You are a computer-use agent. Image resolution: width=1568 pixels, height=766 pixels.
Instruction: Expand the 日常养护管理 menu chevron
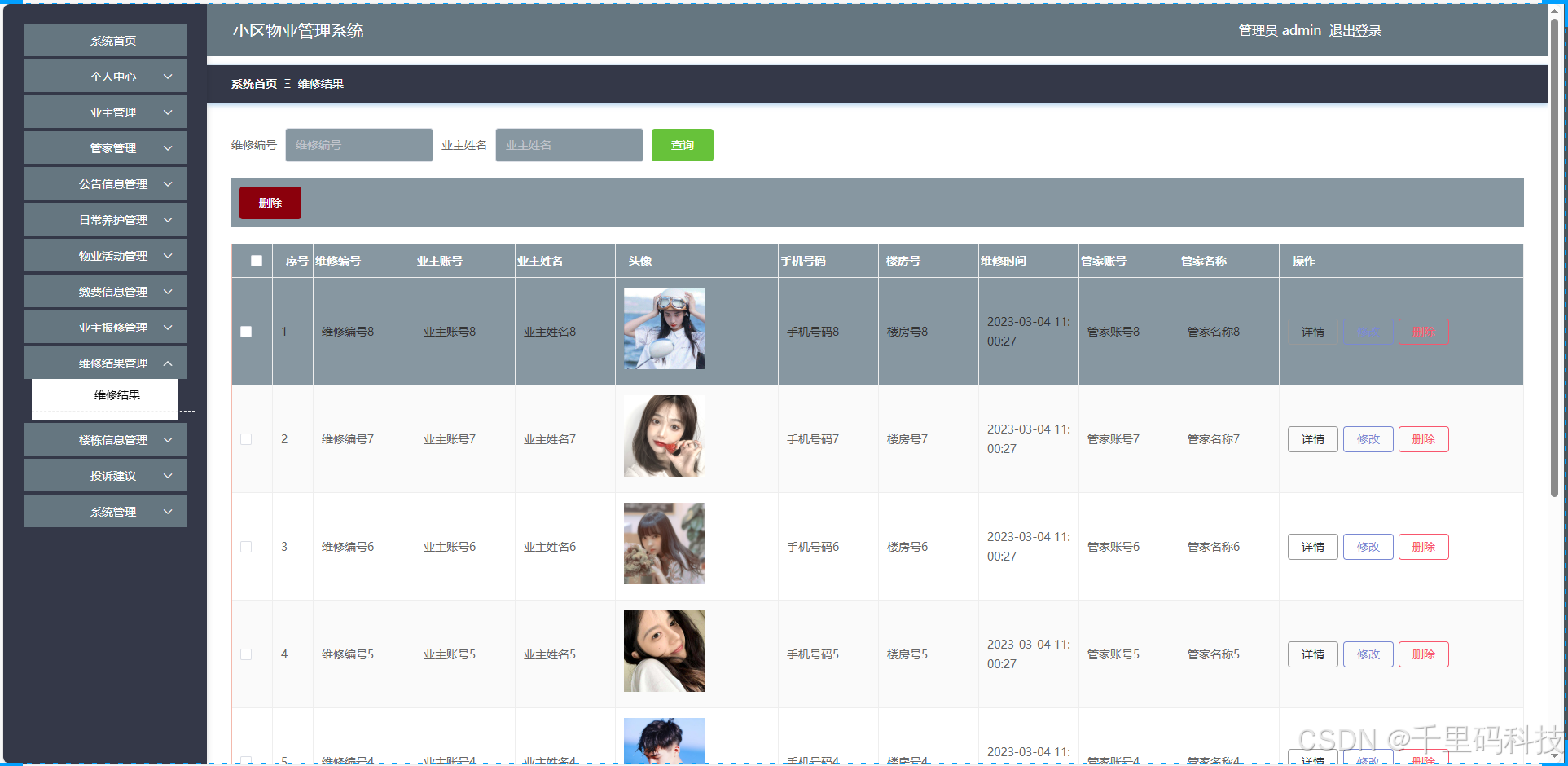168,220
